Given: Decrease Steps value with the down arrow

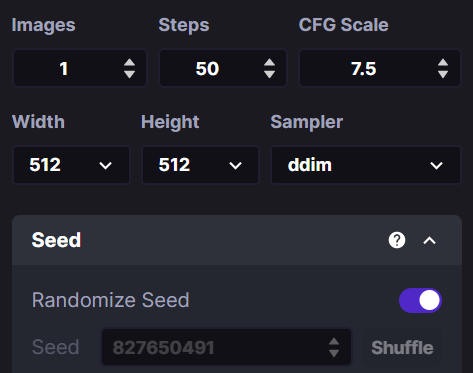Looking at the screenshot, I should (269, 74).
